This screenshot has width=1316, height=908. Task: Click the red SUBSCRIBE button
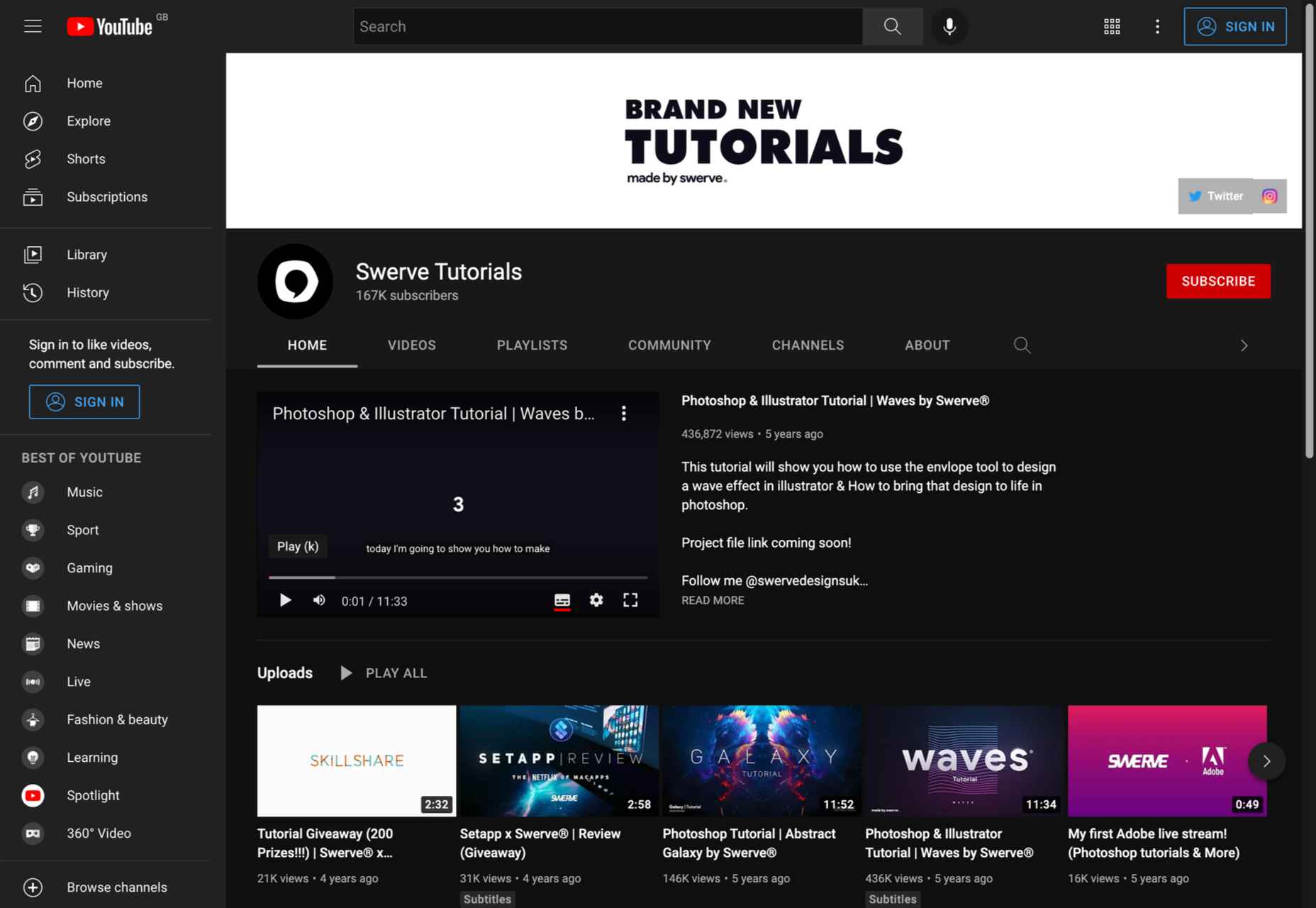1218,282
